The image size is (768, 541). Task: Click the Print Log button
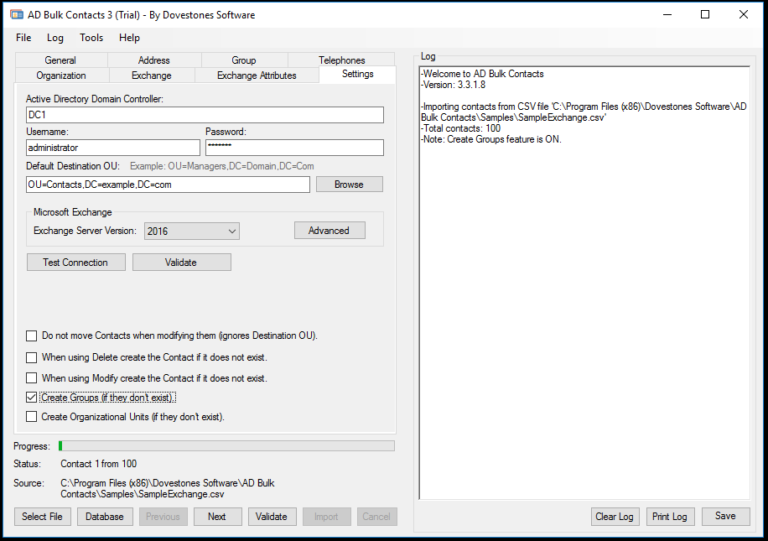pos(670,517)
